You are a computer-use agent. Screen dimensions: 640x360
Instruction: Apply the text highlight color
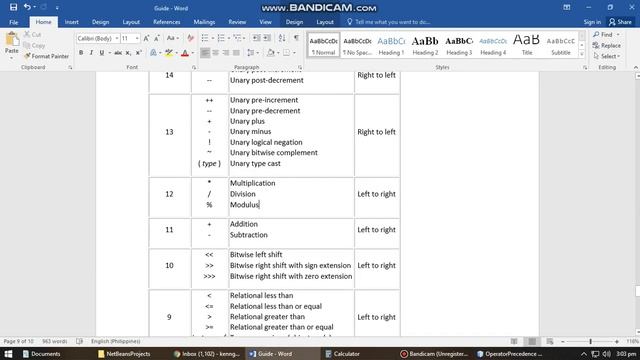coord(169,53)
